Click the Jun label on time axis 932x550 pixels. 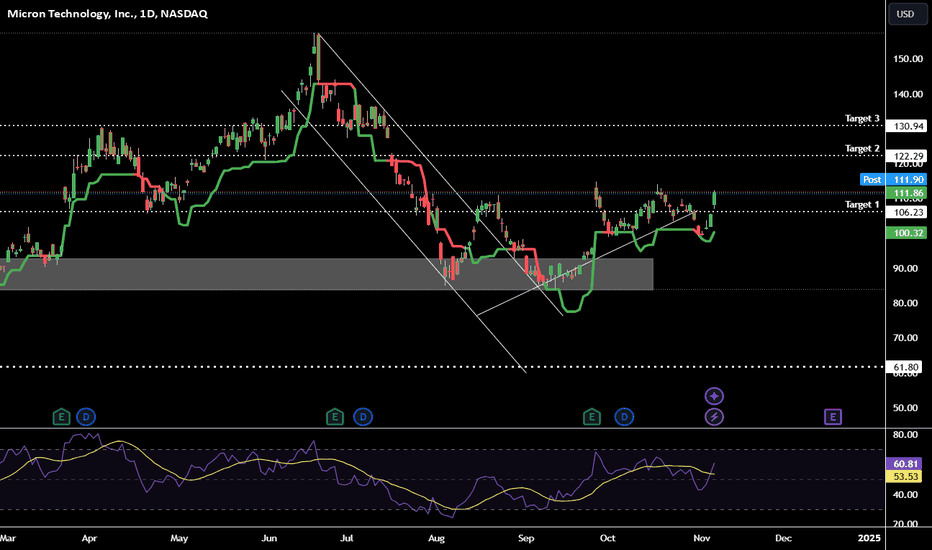(269, 538)
